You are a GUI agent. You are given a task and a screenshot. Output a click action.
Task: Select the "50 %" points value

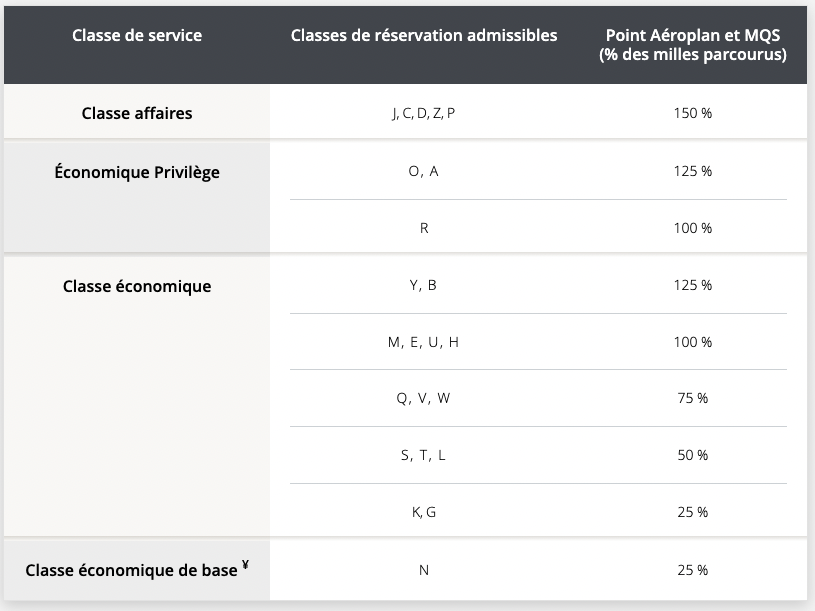(692, 455)
